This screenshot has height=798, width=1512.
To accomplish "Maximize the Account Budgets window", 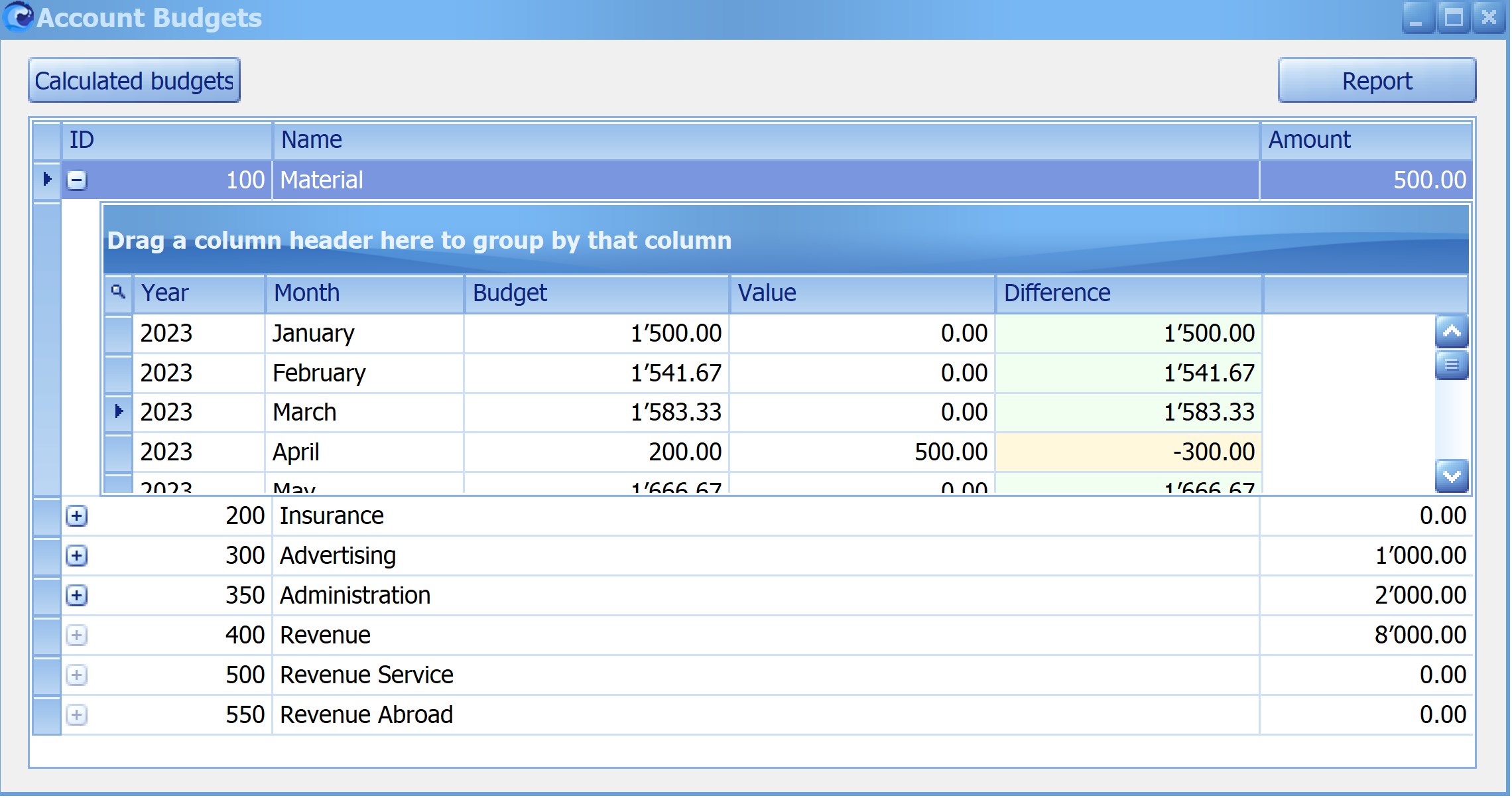I will click(1453, 17).
